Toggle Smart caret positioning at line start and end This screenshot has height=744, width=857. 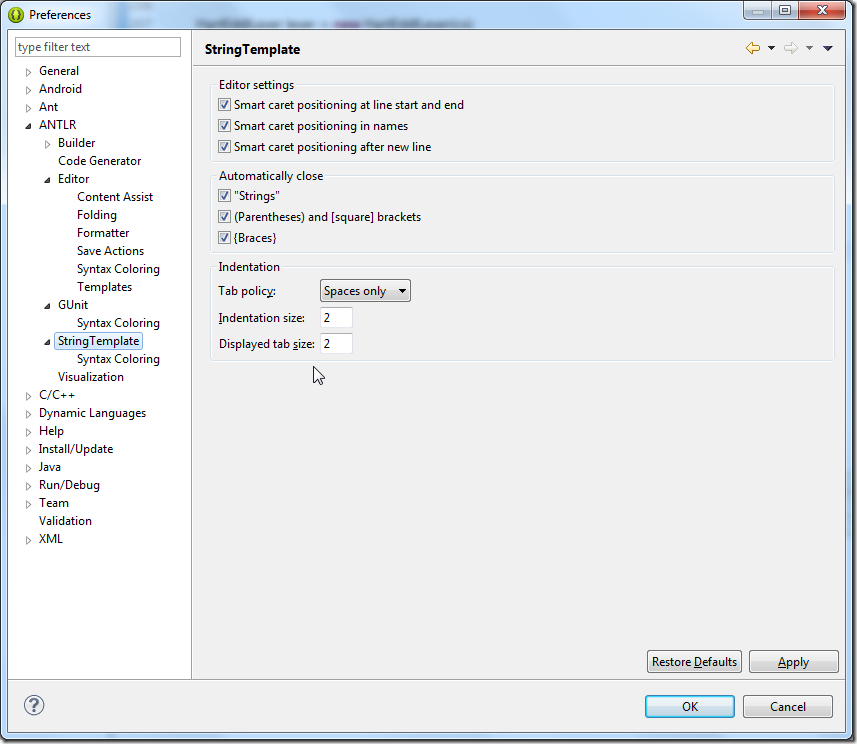pyautogui.click(x=224, y=104)
